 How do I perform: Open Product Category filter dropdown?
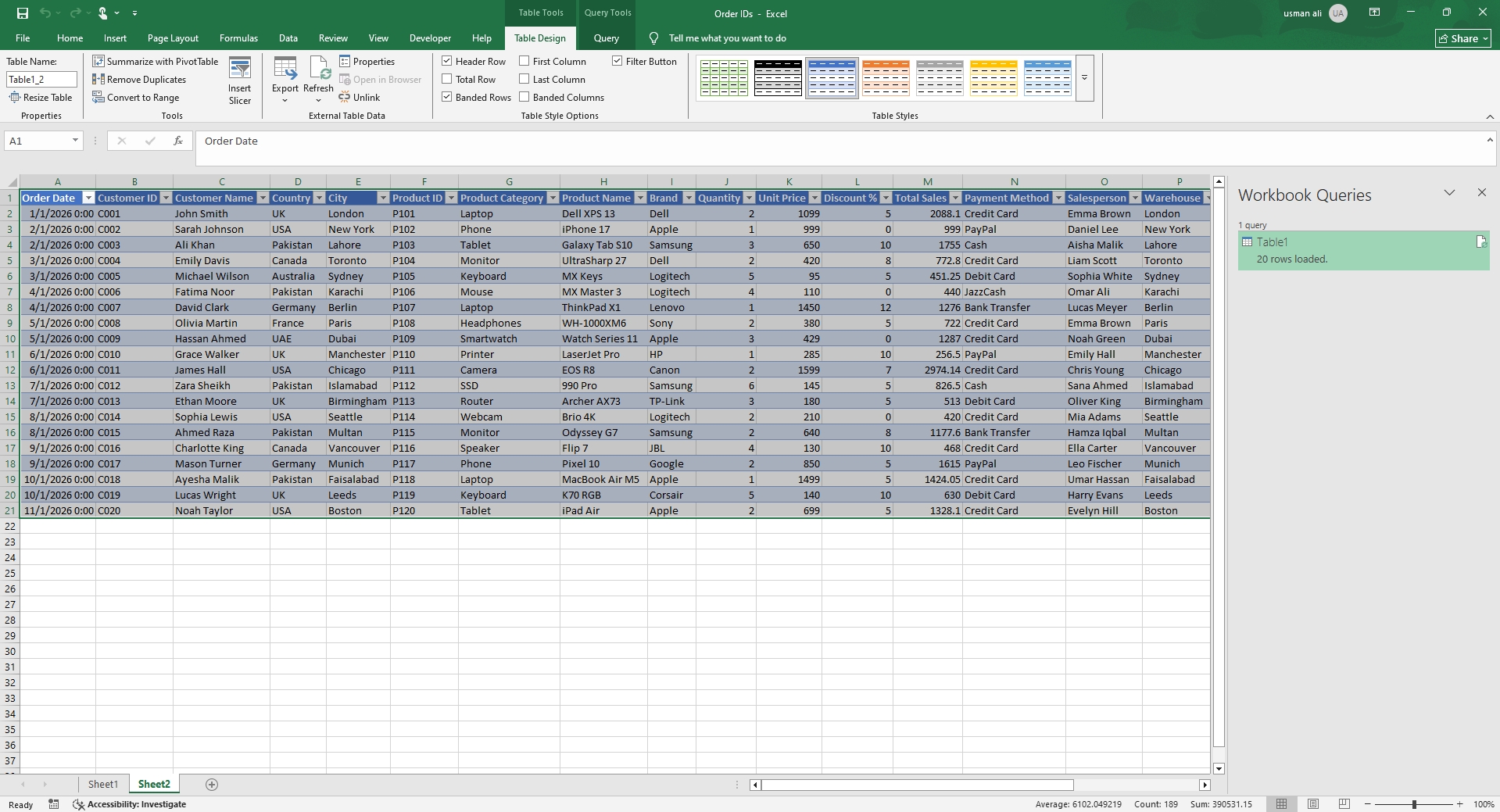[553, 199]
